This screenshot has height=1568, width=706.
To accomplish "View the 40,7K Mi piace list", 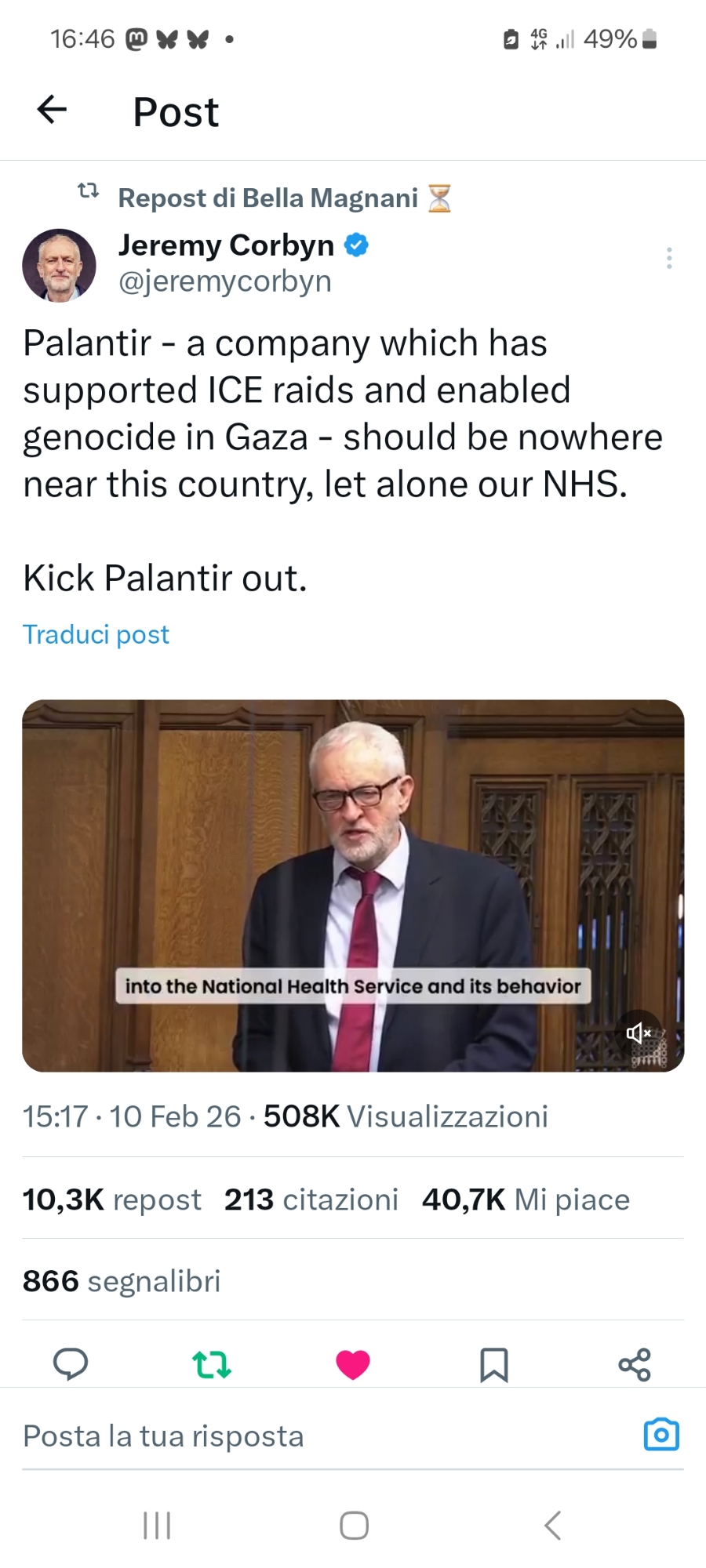I will (526, 1200).
